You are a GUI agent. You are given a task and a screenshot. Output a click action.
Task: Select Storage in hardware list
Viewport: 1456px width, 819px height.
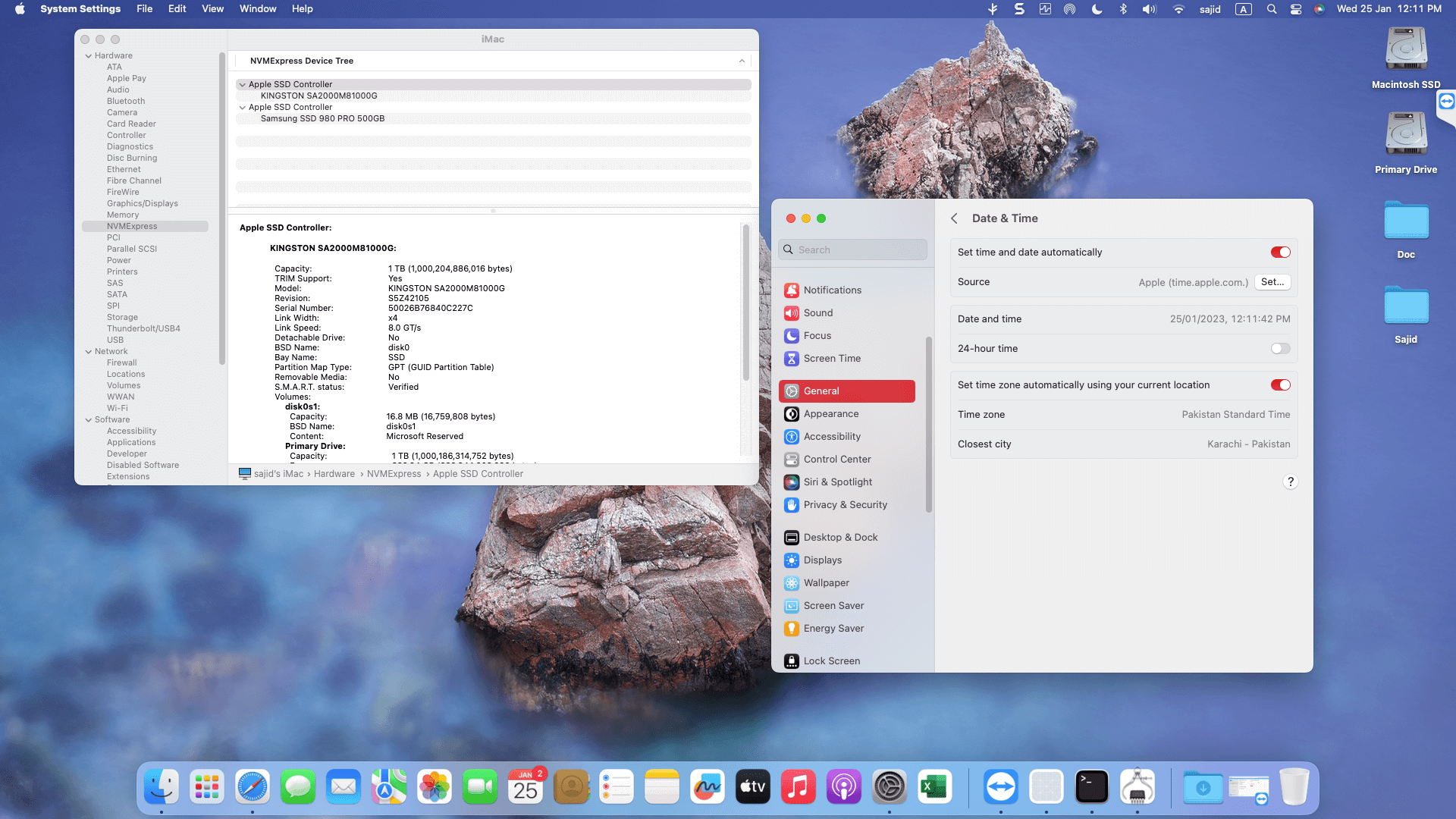(x=122, y=317)
